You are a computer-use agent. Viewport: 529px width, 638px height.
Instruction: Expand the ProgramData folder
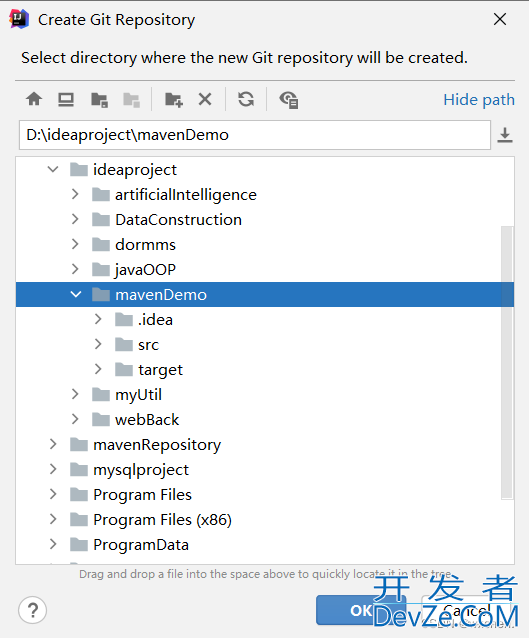[53, 544]
